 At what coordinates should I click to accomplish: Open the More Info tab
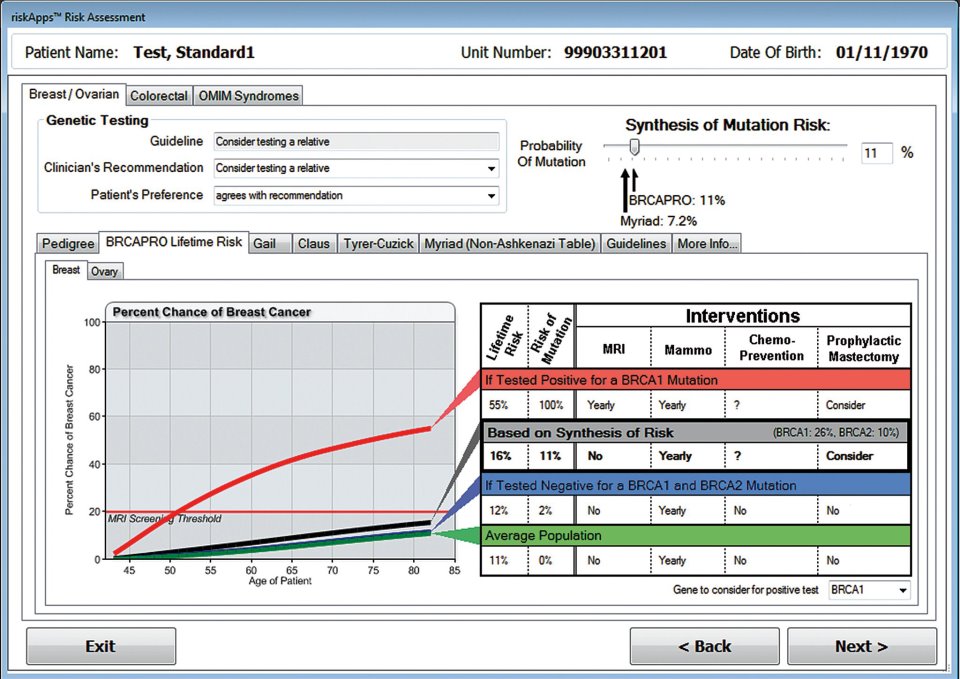(x=707, y=244)
